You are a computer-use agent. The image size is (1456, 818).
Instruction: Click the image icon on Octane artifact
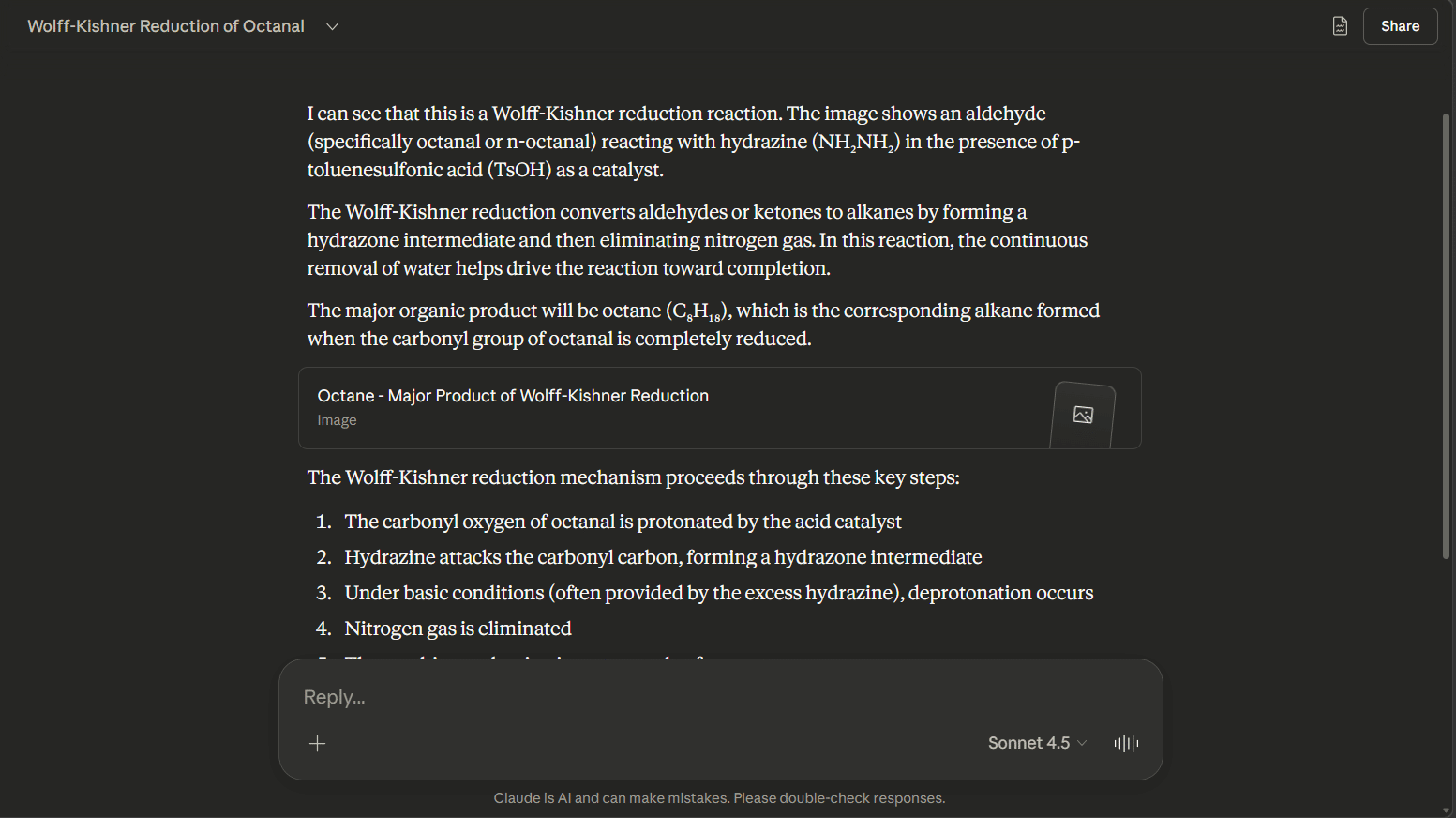pos(1083,415)
